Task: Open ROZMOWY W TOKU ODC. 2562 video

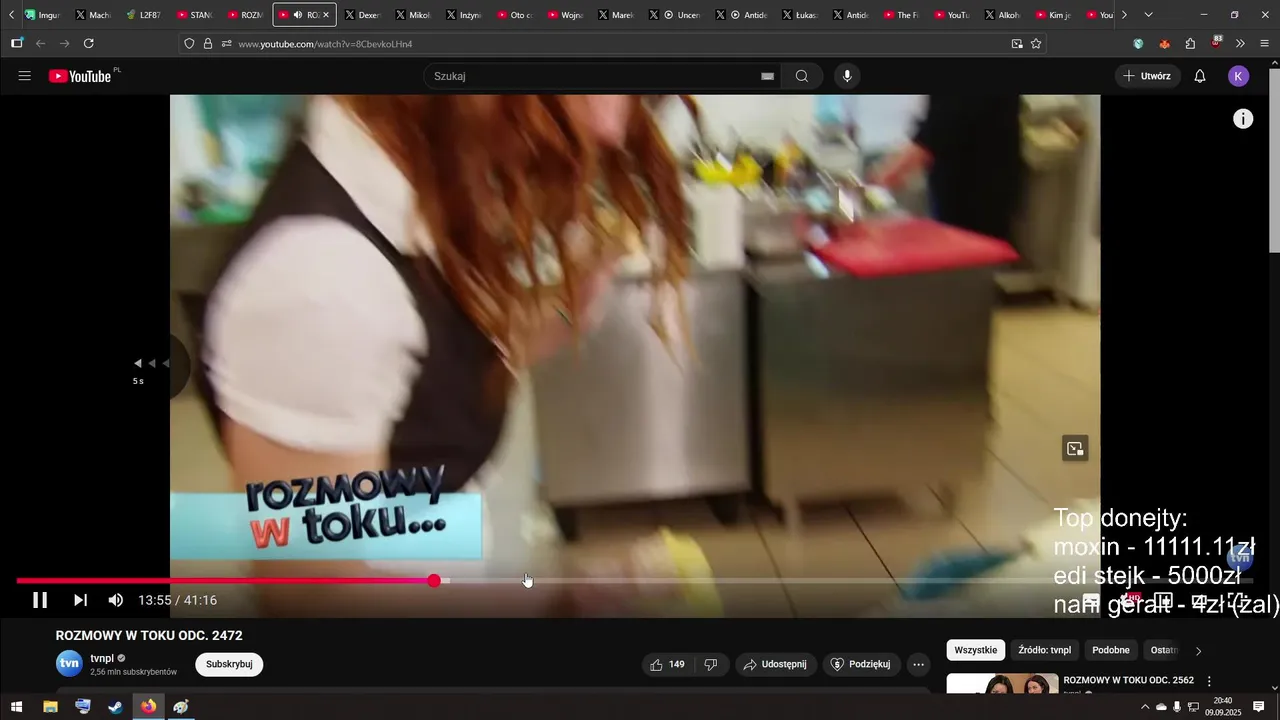Action: coord(1128,680)
